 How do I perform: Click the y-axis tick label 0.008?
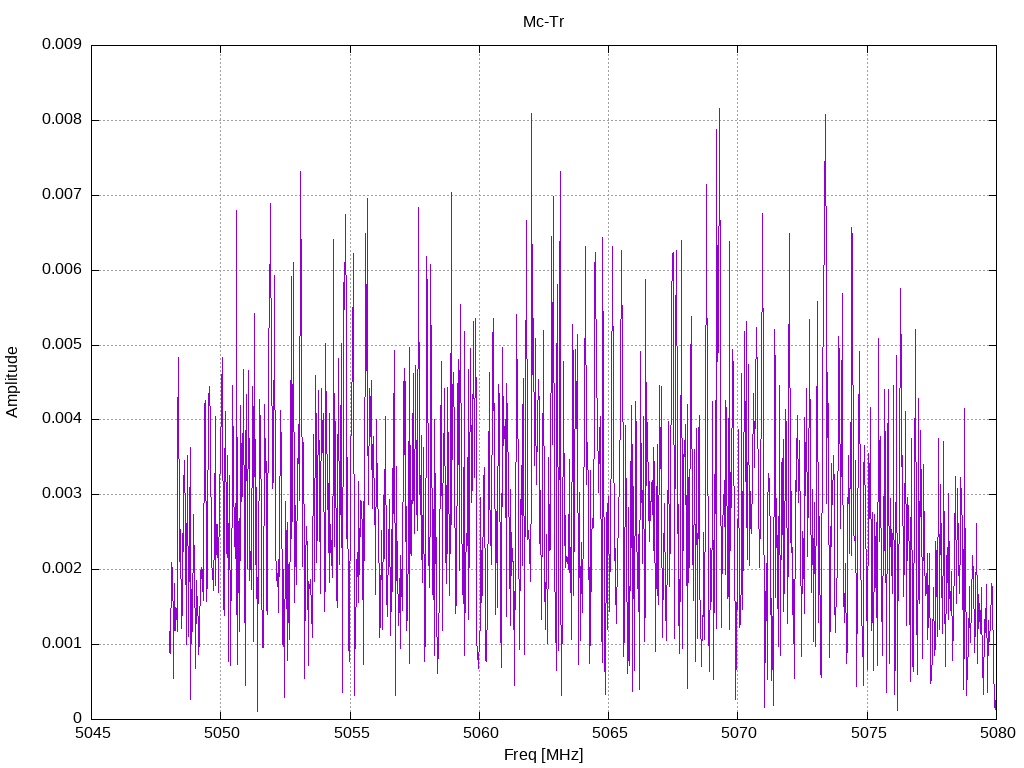pyautogui.click(x=62, y=120)
